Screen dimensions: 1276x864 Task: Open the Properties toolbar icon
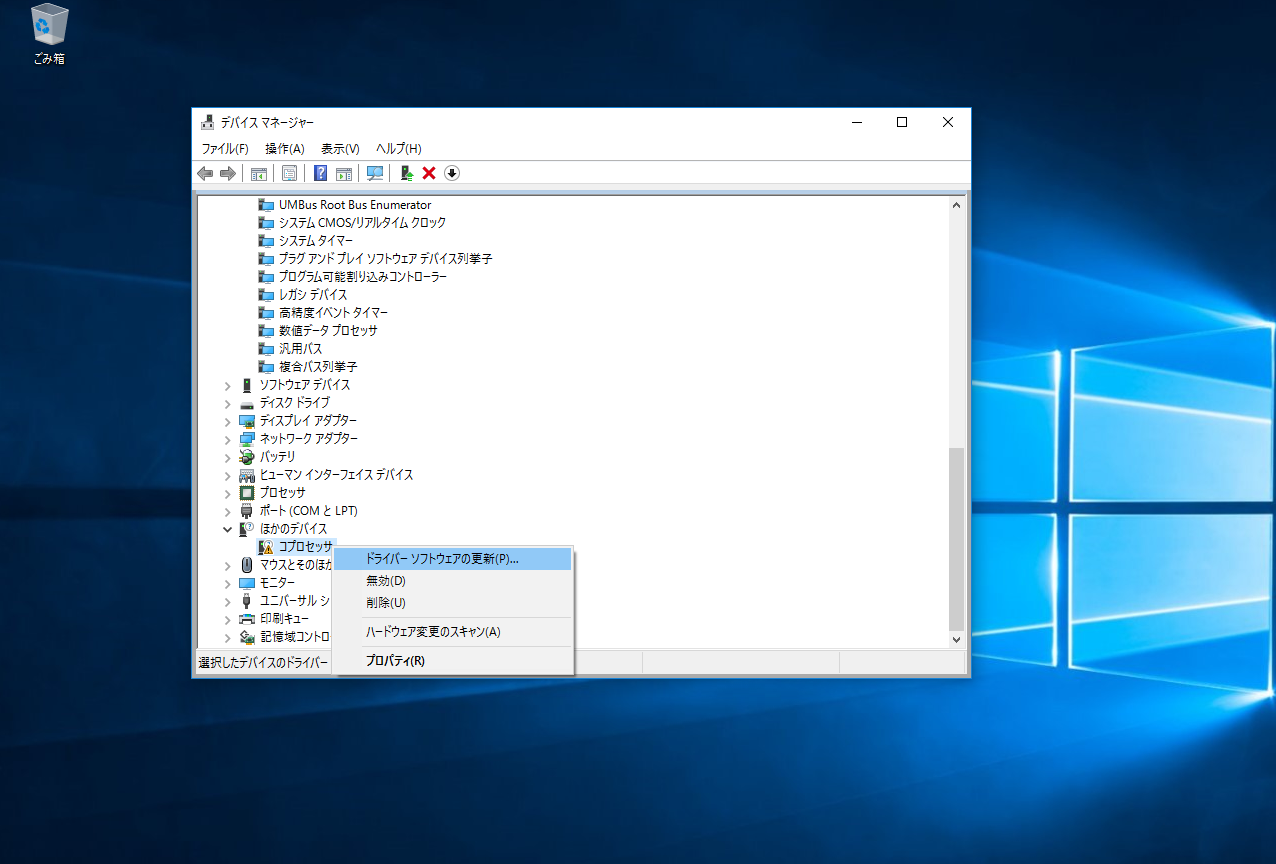click(x=289, y=173)
